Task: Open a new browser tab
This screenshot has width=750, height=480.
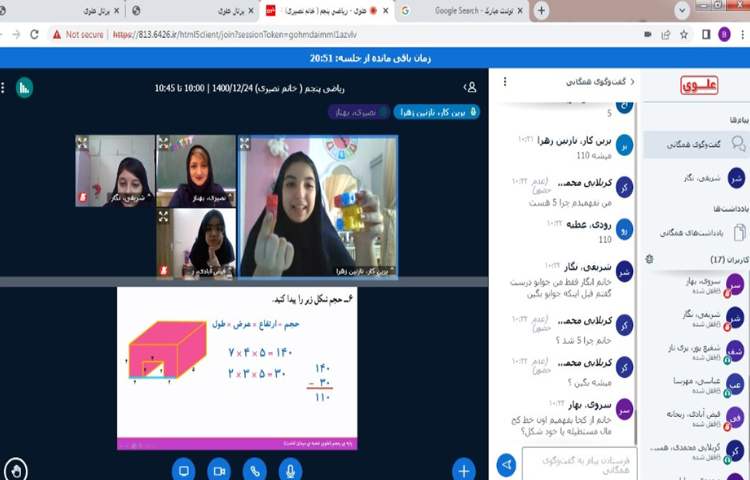Action: click(541, 11)
